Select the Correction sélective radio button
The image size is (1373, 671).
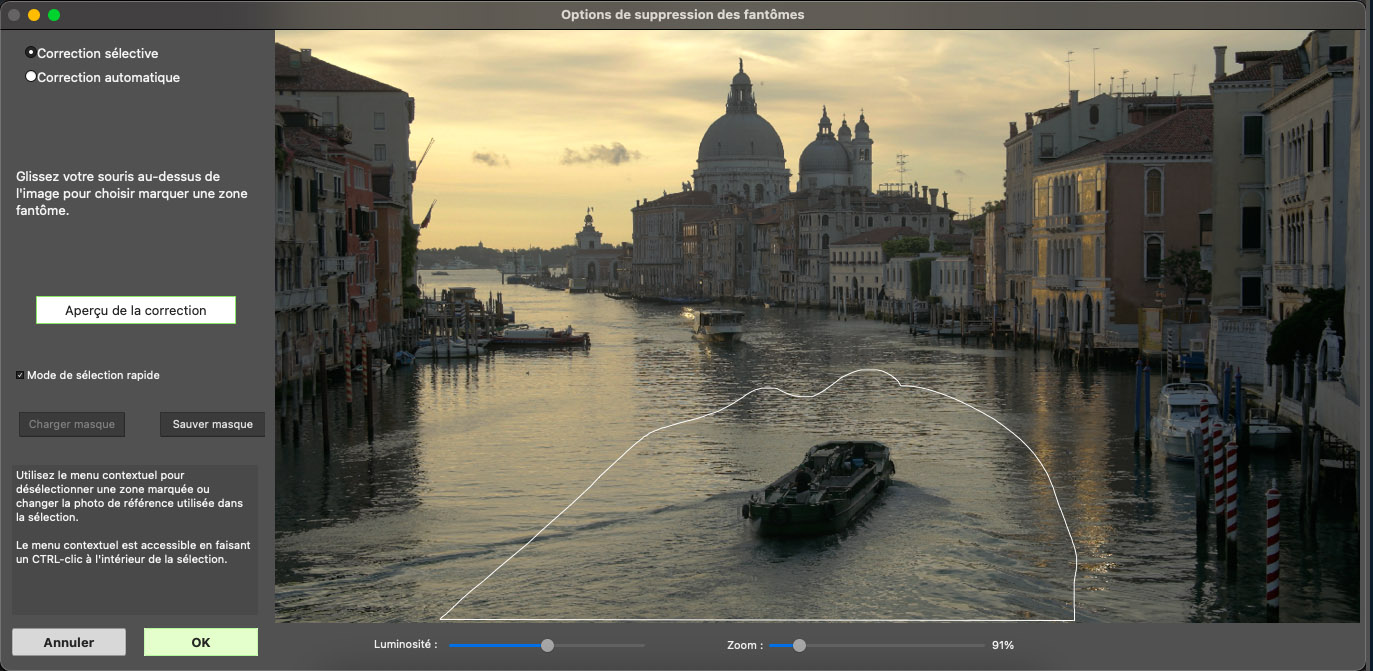click(31, 53)
